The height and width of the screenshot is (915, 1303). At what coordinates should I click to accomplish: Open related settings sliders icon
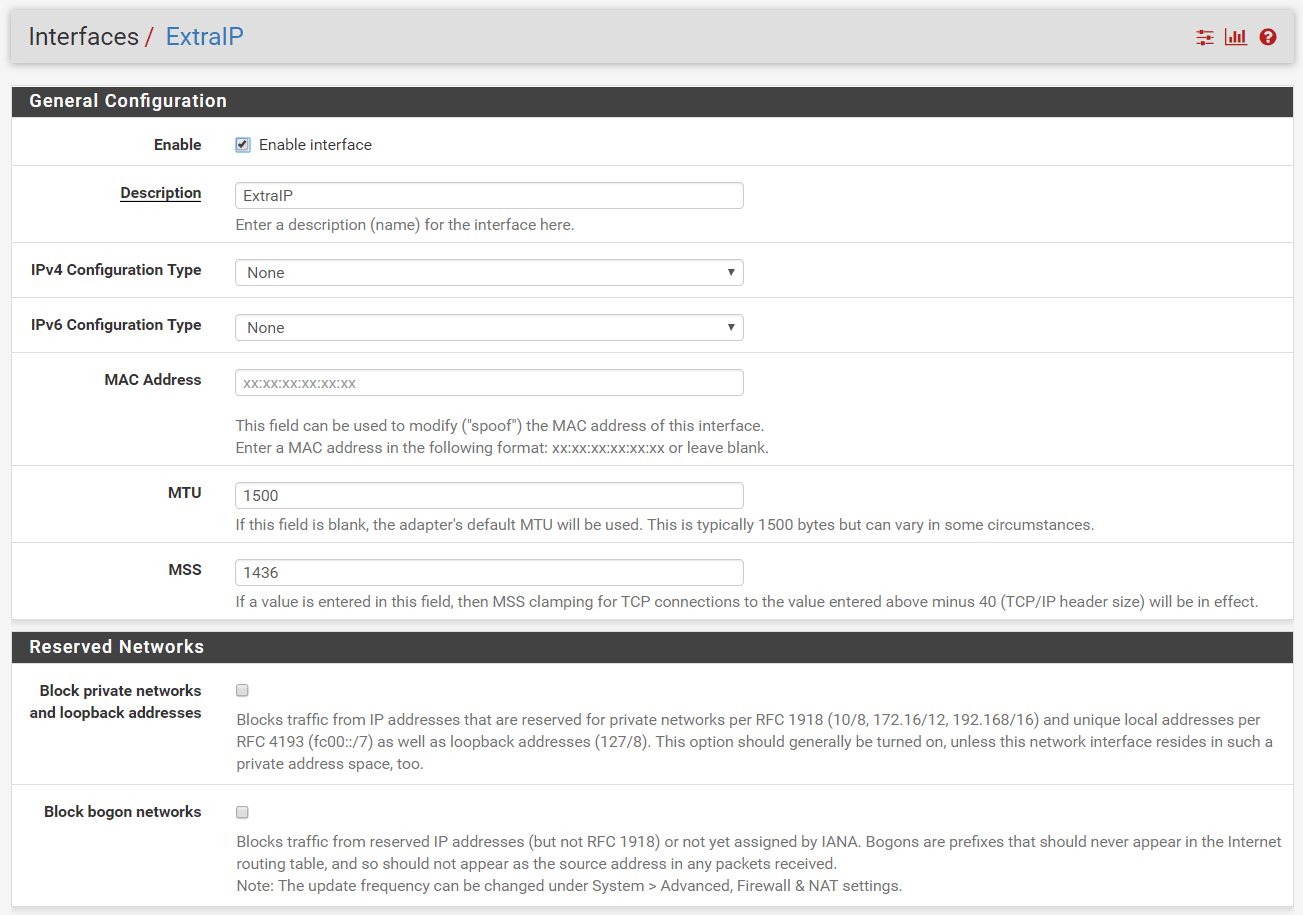1205,37
